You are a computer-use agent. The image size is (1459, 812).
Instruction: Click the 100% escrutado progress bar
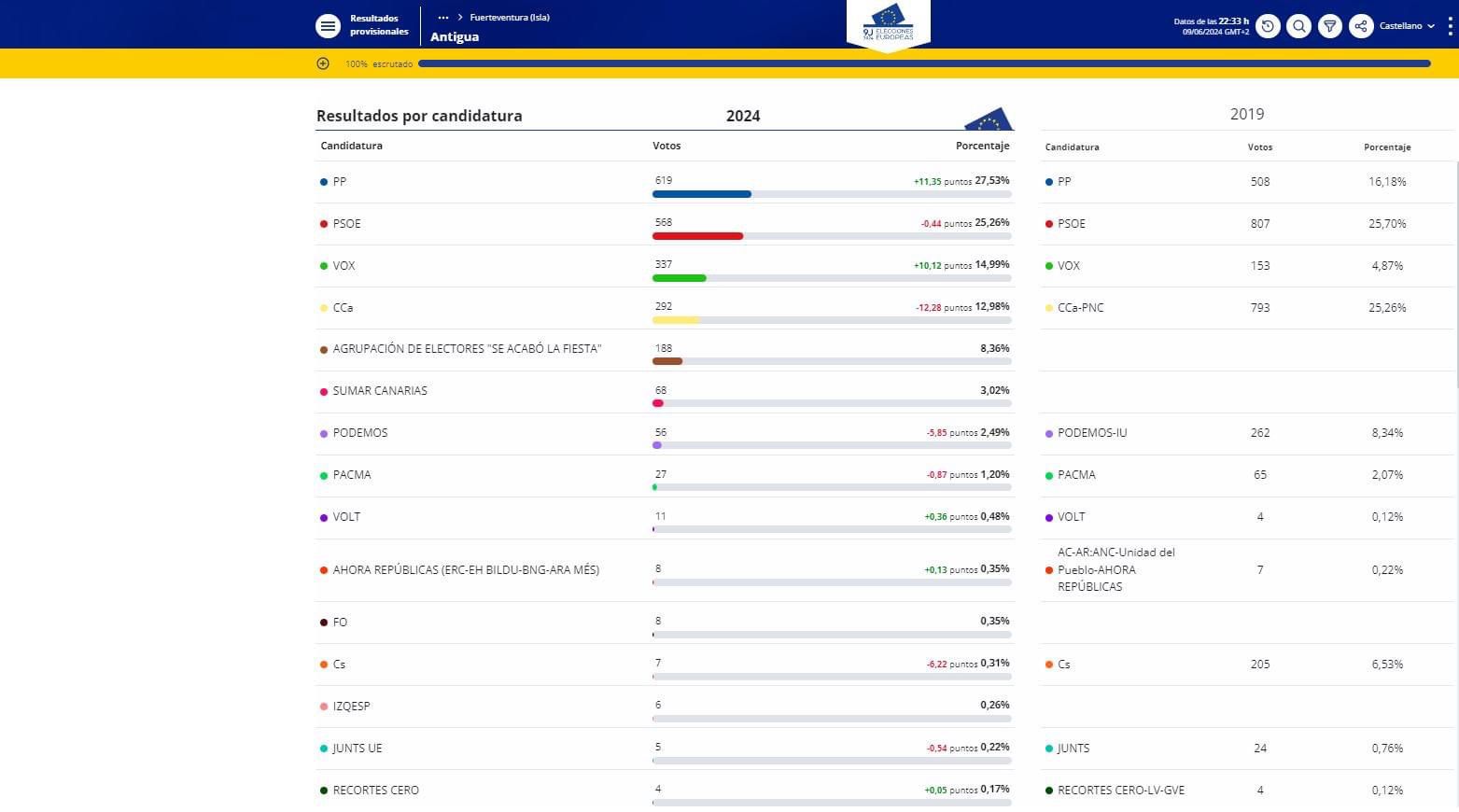pos(924,63)
